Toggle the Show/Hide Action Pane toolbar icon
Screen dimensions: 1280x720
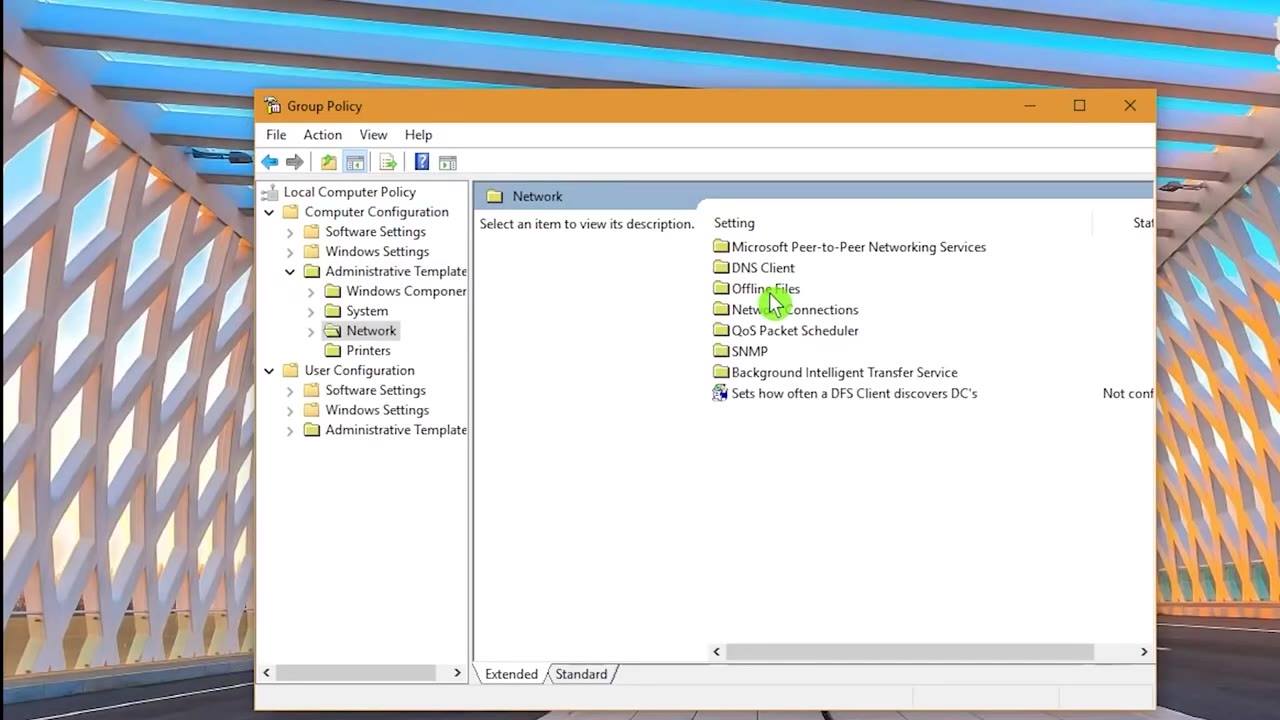pos(447,162)
